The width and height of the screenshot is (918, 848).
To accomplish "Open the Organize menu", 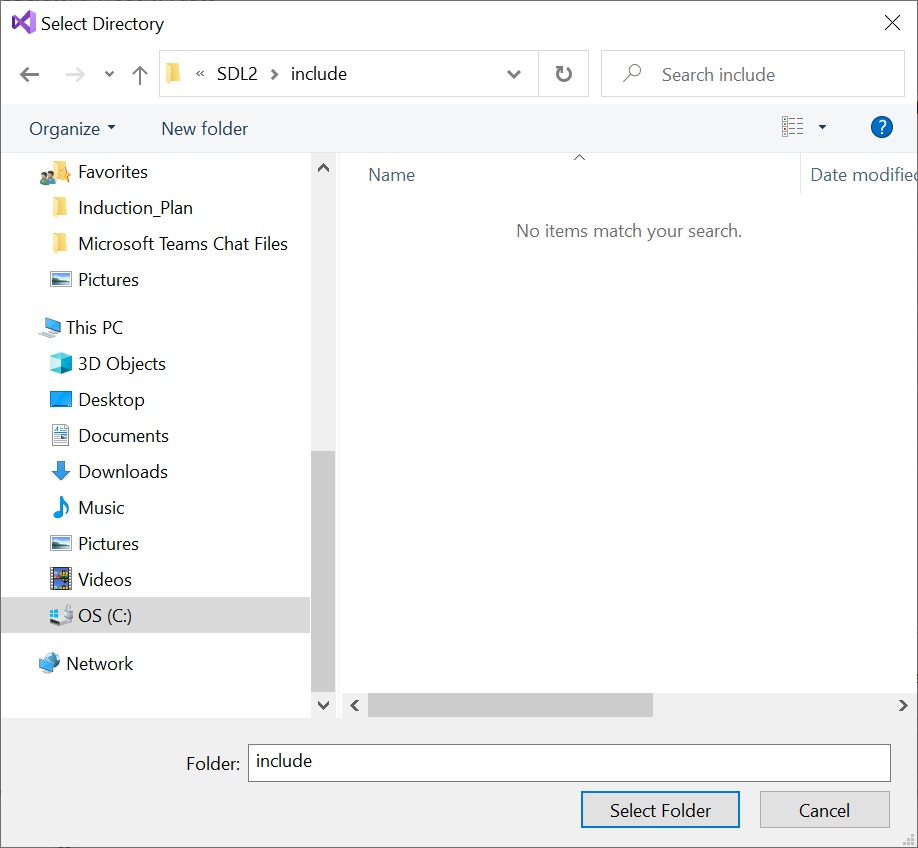I will coord(72,129).
